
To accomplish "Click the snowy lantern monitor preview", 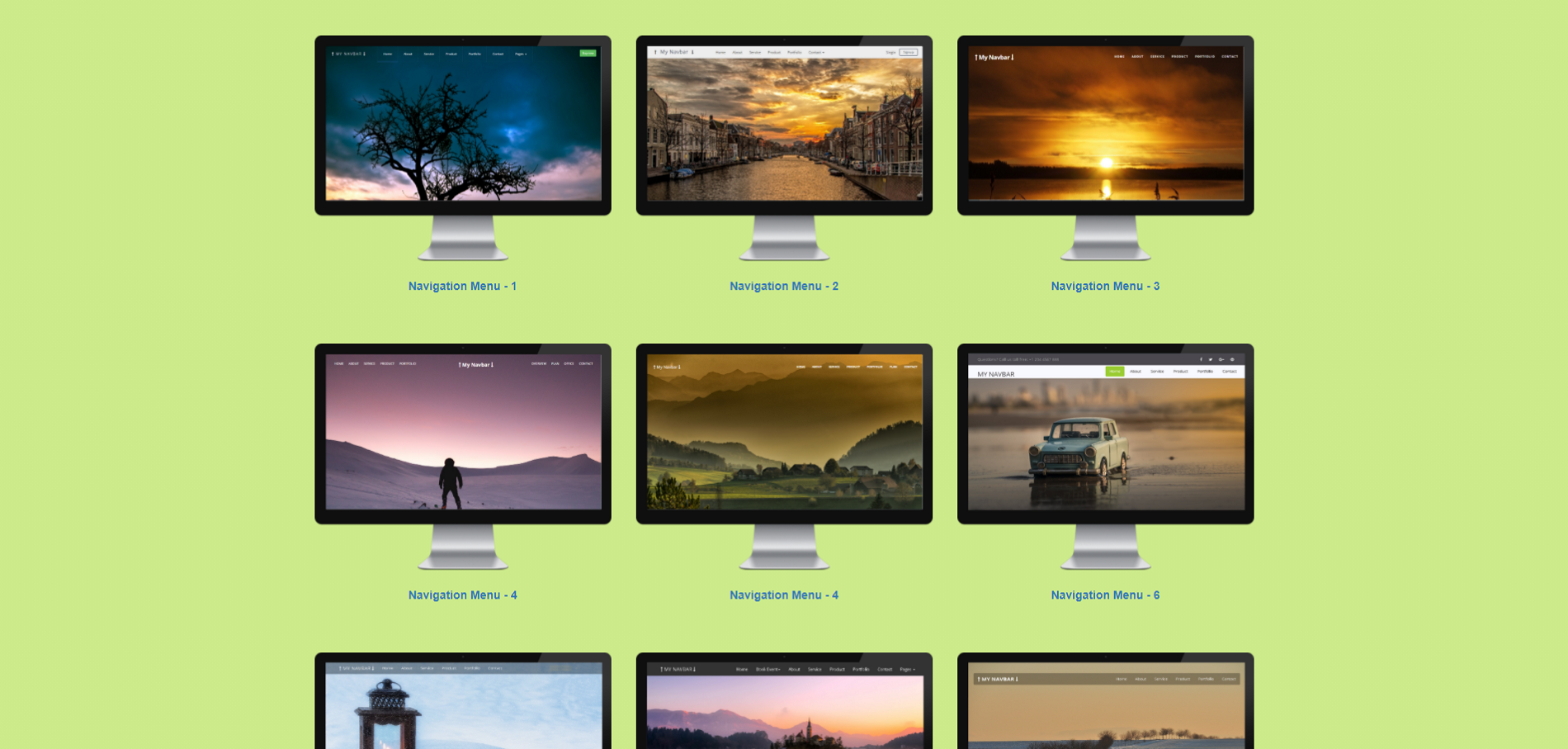I will point(463,701).
